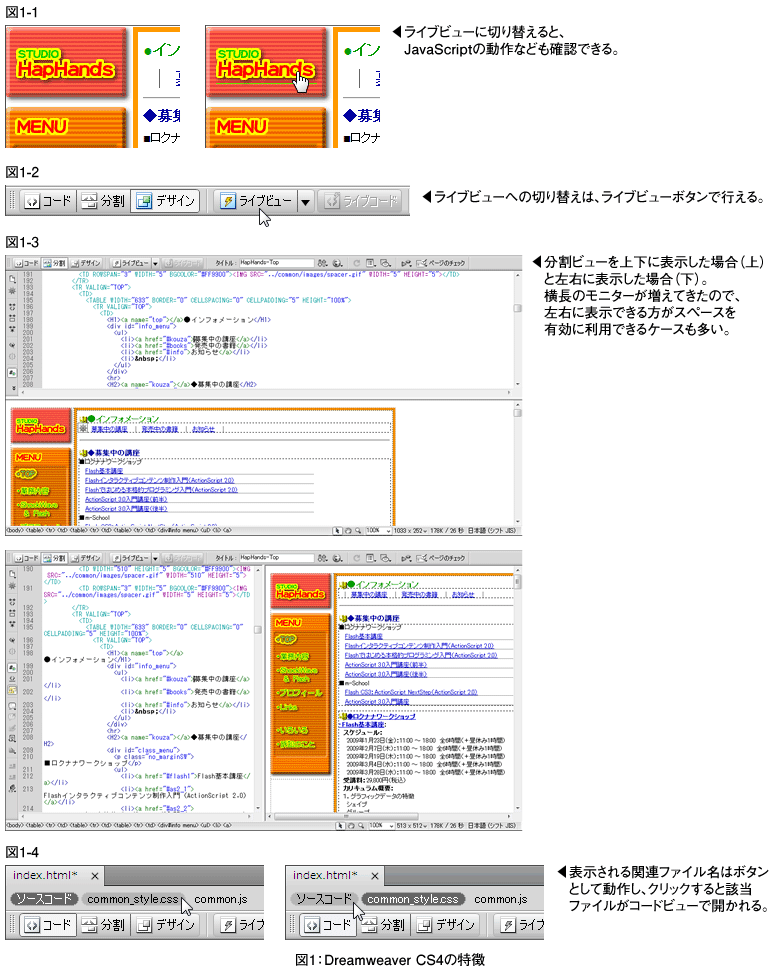This screenshot has width=780, height=970.
Task: Activate デザイン view in figure 1-2 toolbar
Action: coord(165,201)
